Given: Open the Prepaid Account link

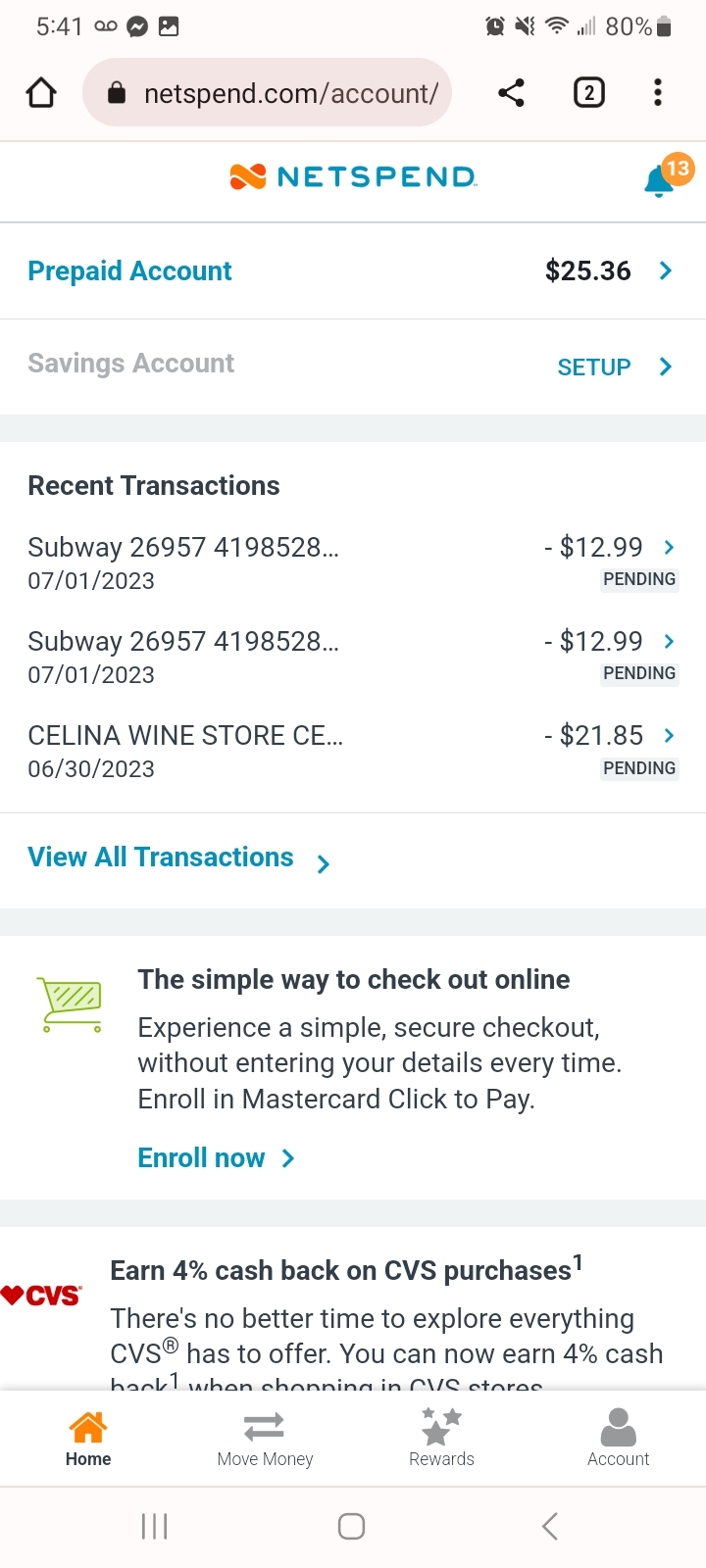Looking at the screenshot, I should [x=129, y=271].
